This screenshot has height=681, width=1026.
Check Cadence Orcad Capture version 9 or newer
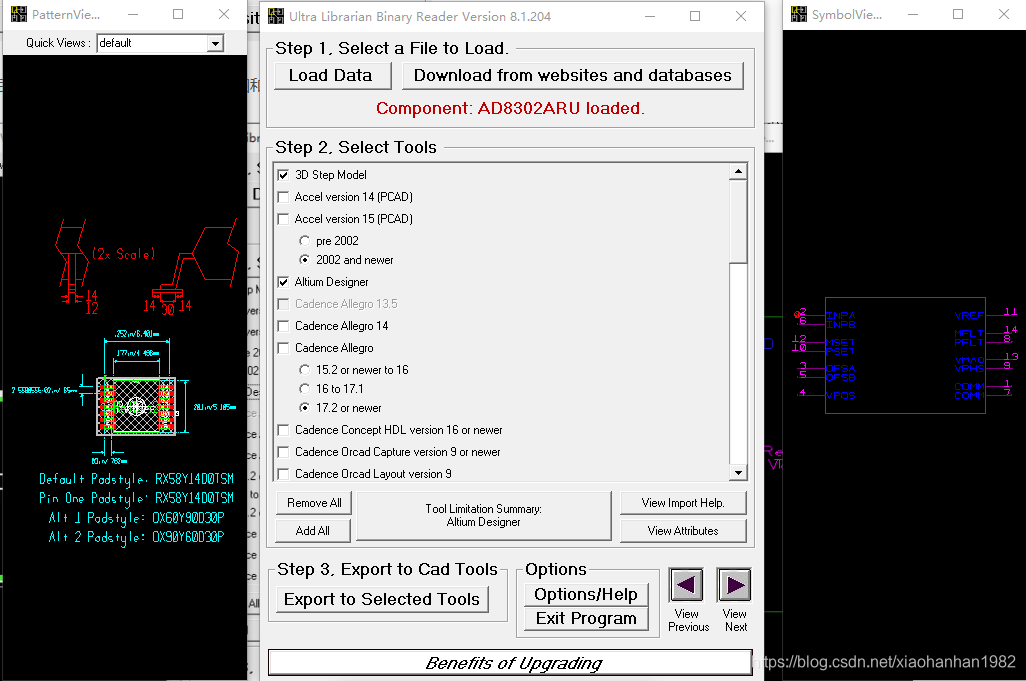pyautogui.click(x=284, y=451)
